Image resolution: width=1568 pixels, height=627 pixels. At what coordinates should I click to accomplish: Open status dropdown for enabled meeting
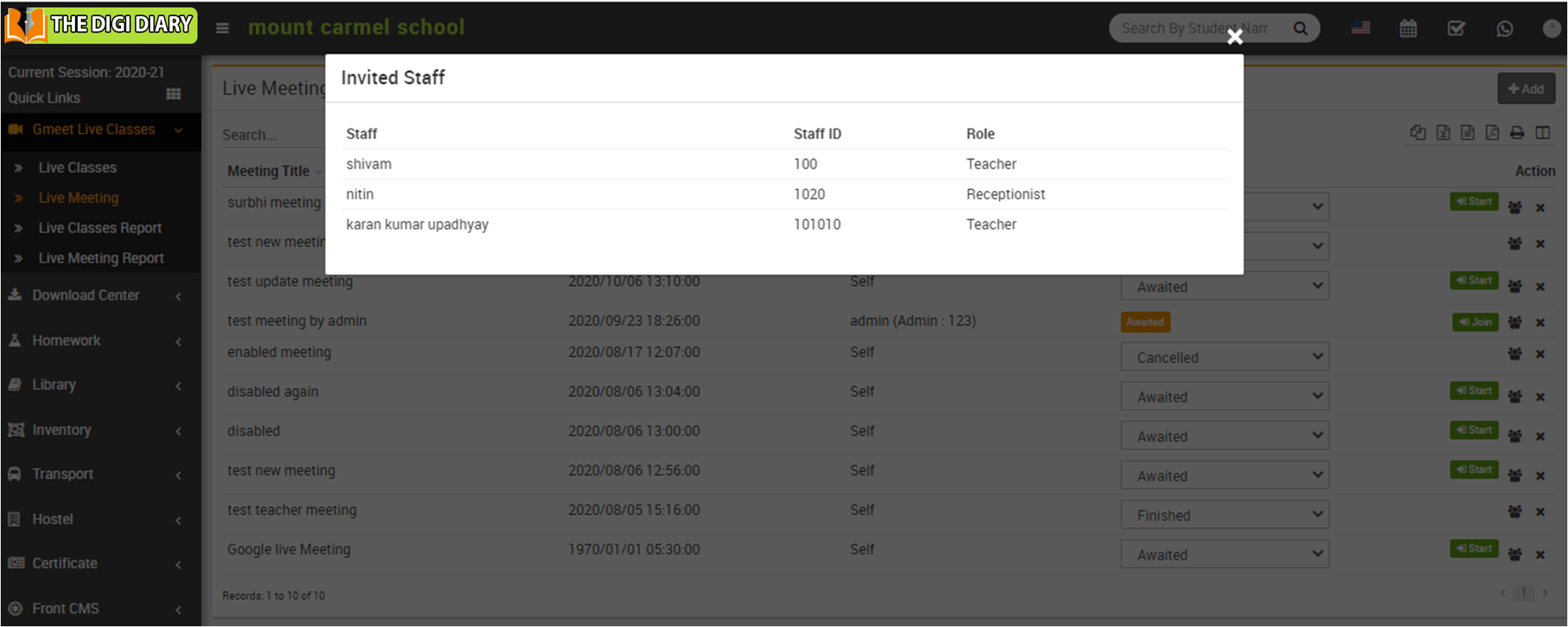(x=1224, y=358)
